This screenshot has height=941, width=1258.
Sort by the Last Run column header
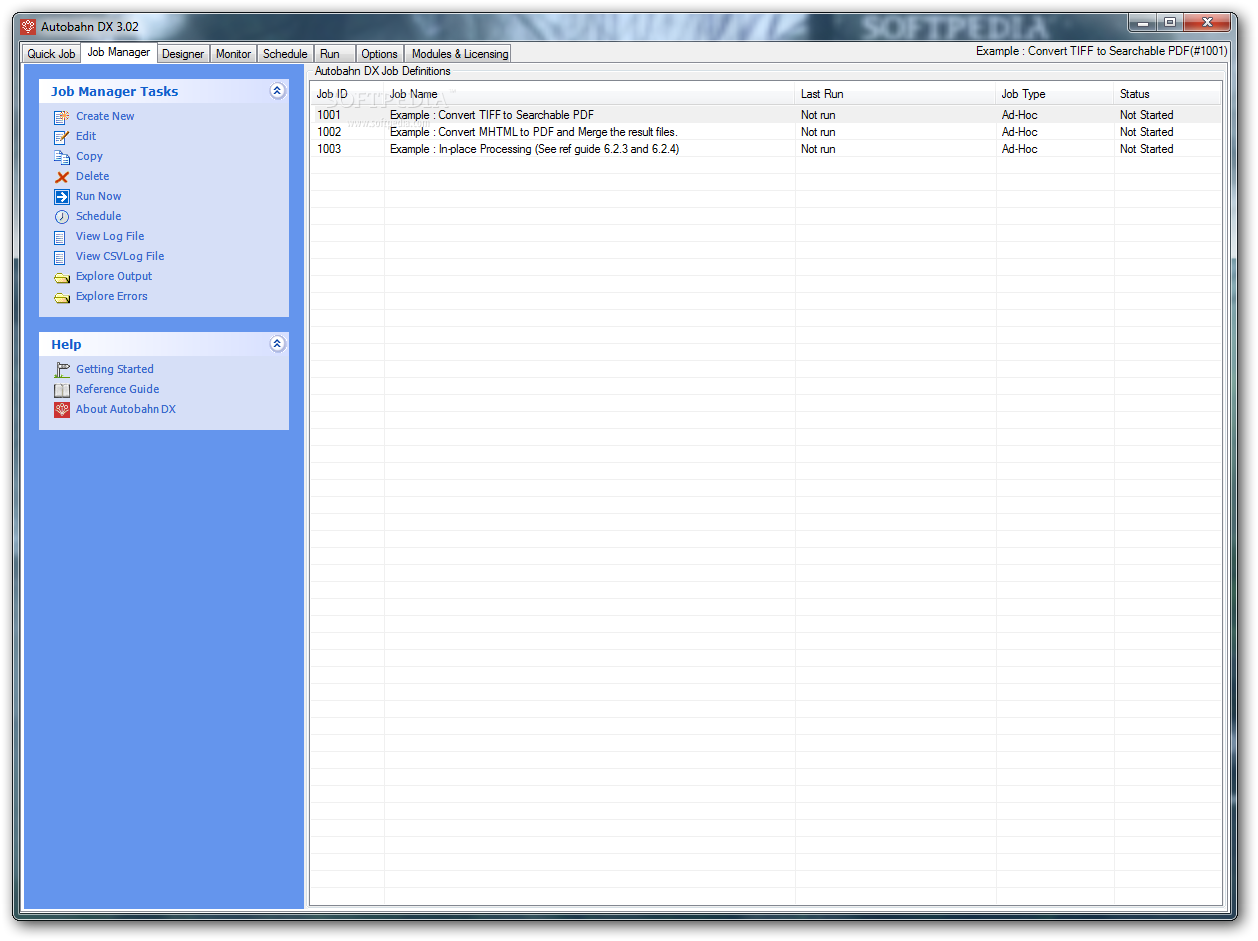896,94
